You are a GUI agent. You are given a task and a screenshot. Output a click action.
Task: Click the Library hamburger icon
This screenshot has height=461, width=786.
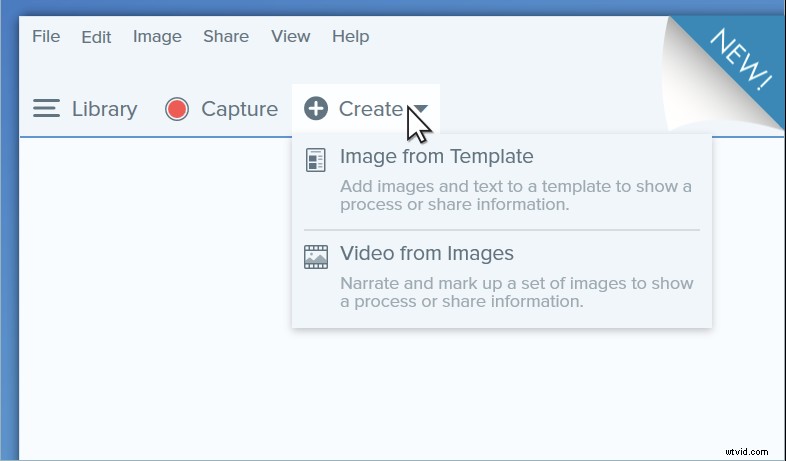pyautogui.click(x=46, y=109)
